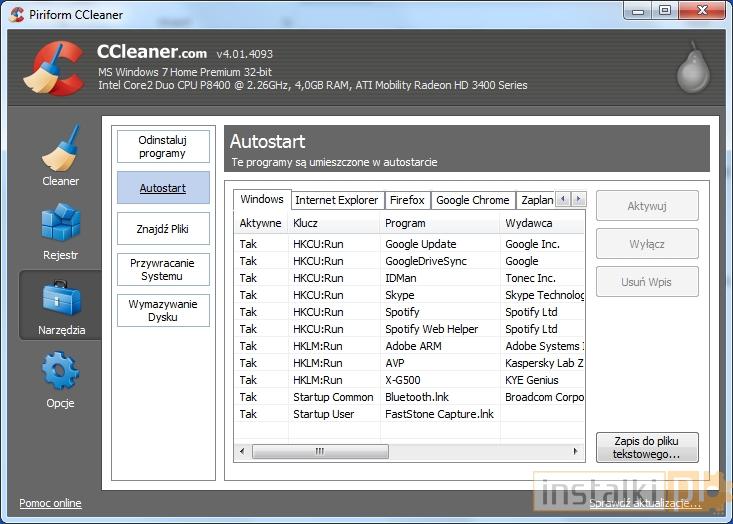Click the scrollbar right arrow
Viewport: 733px width, 524px height.
(575, 451)
